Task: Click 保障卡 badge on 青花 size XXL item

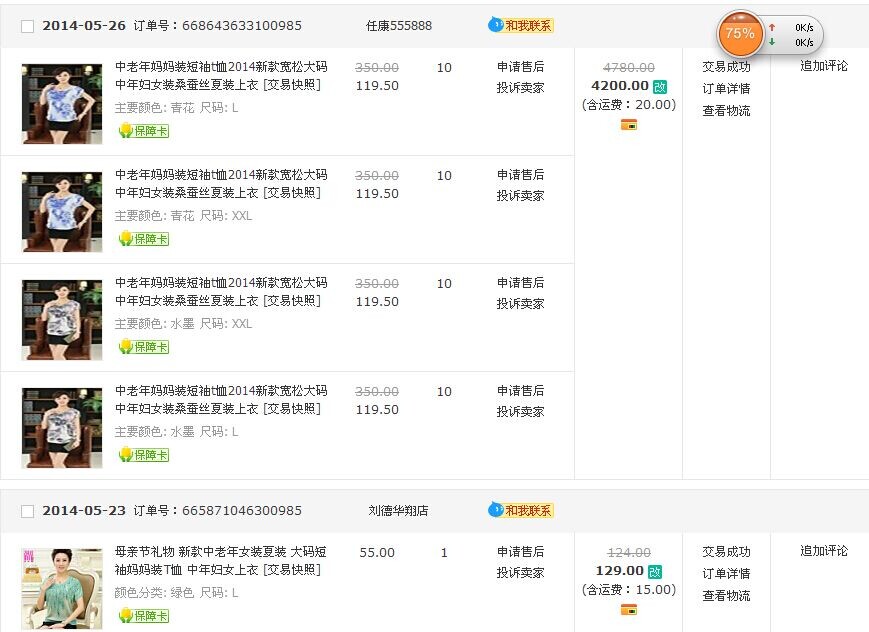Action: click(144, 239)
